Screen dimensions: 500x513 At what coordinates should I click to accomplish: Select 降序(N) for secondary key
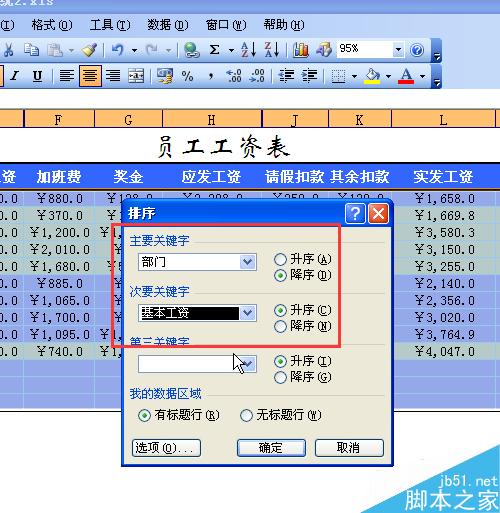click(280, 326)
